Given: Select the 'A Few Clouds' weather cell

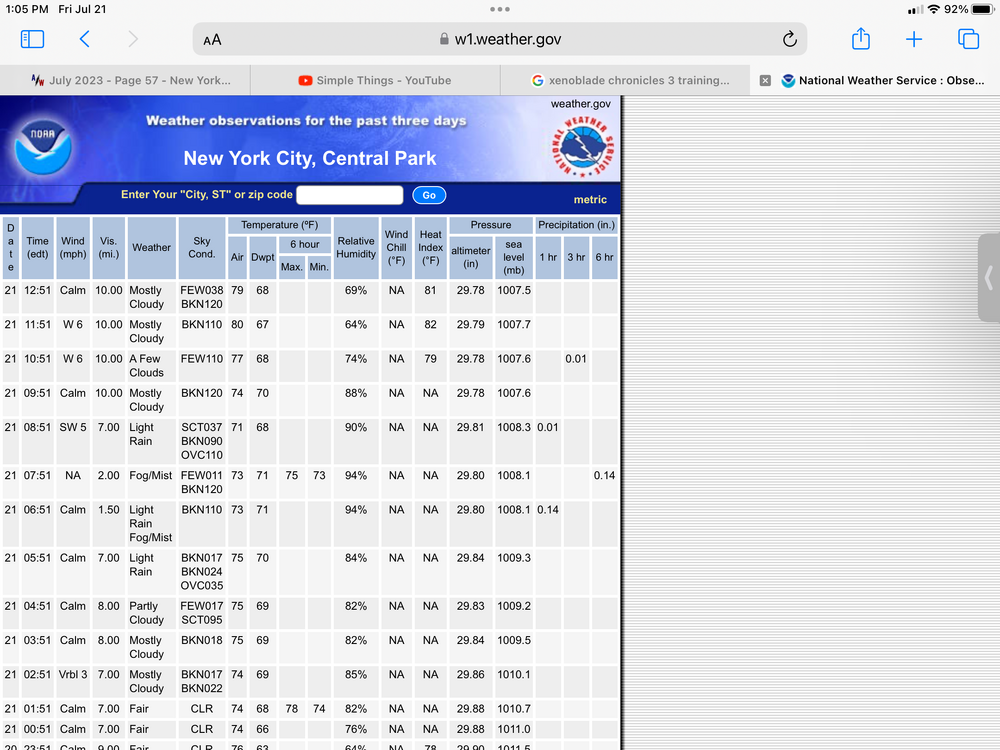Looking at the screenshot, I should [151, 365].
